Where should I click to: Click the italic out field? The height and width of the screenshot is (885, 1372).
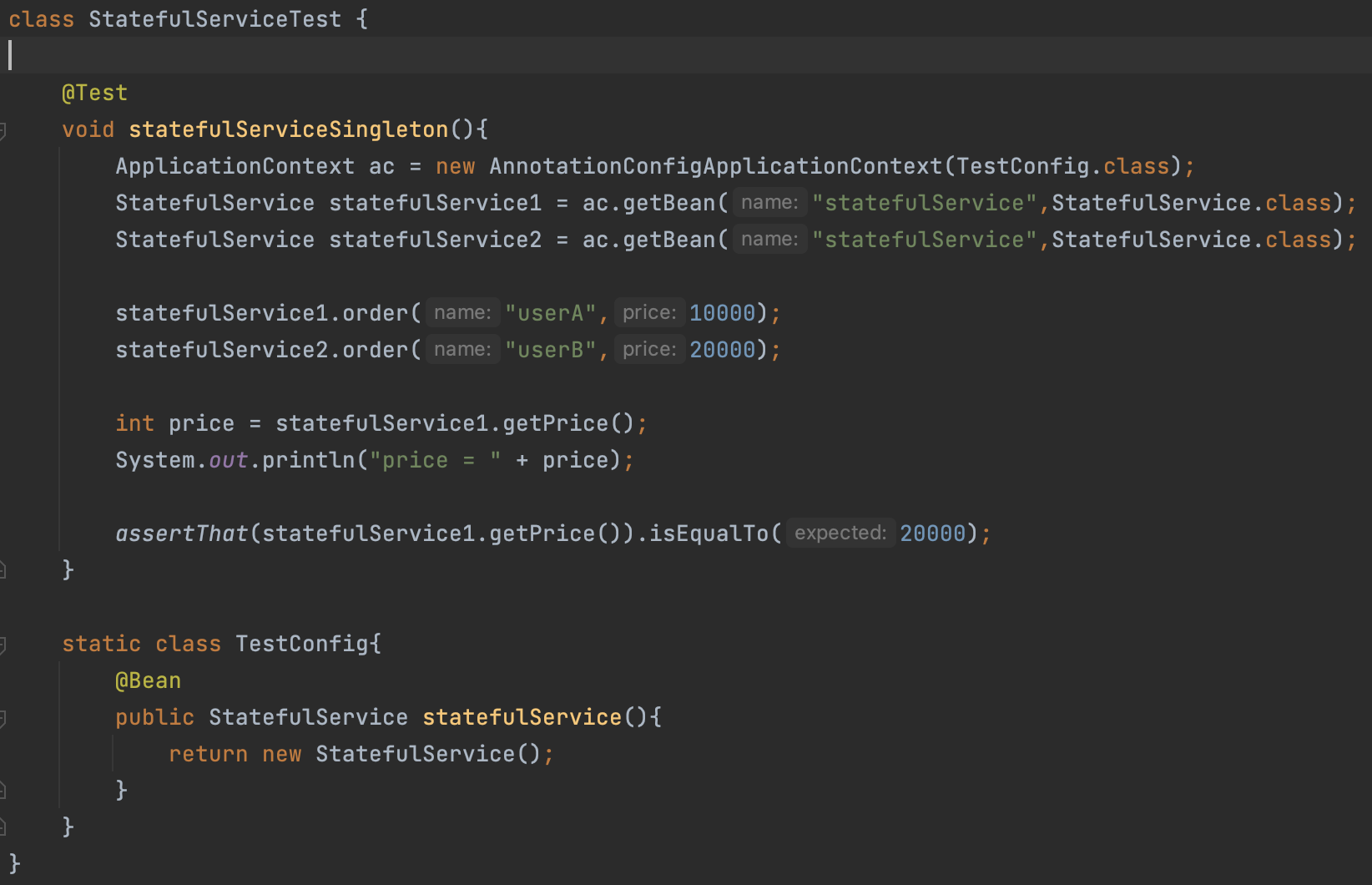coord(228,460)
